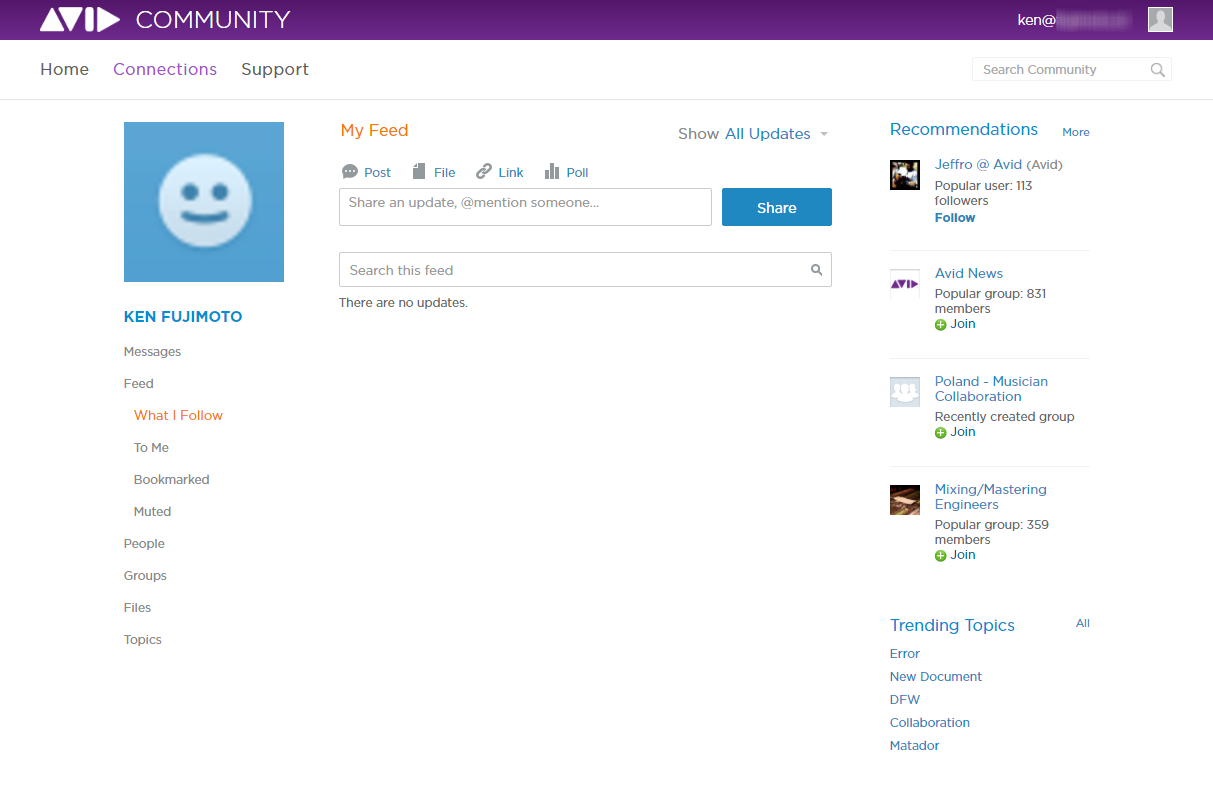Click More next to Recommendations

pos(1076,132)
